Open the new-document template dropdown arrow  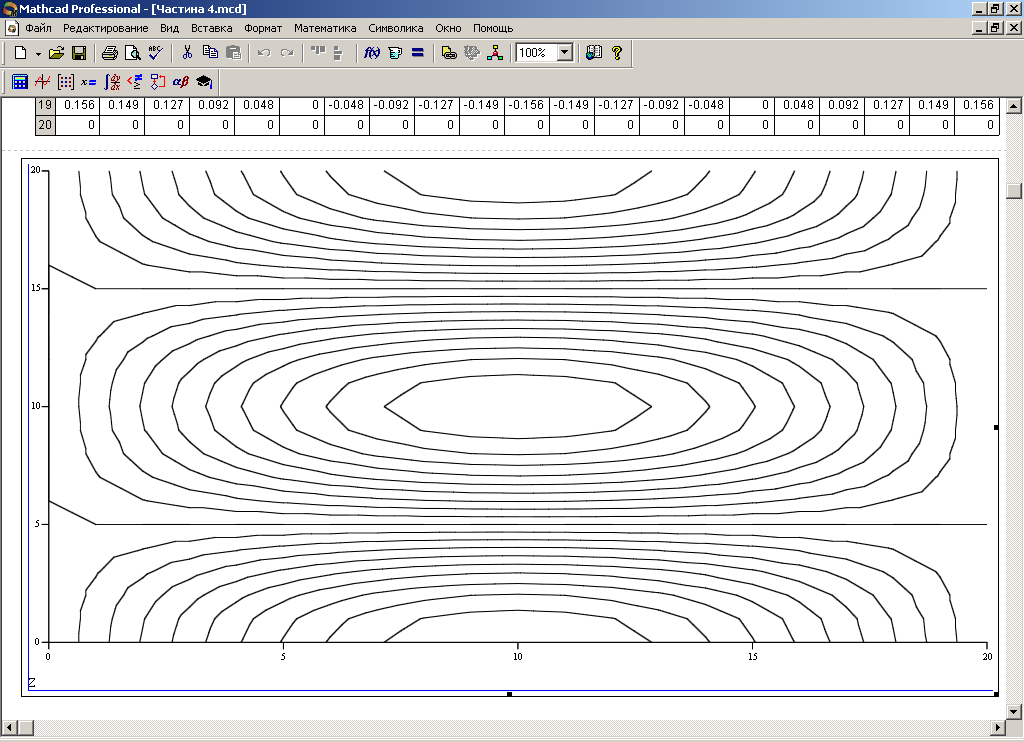[x=38, y=54]
